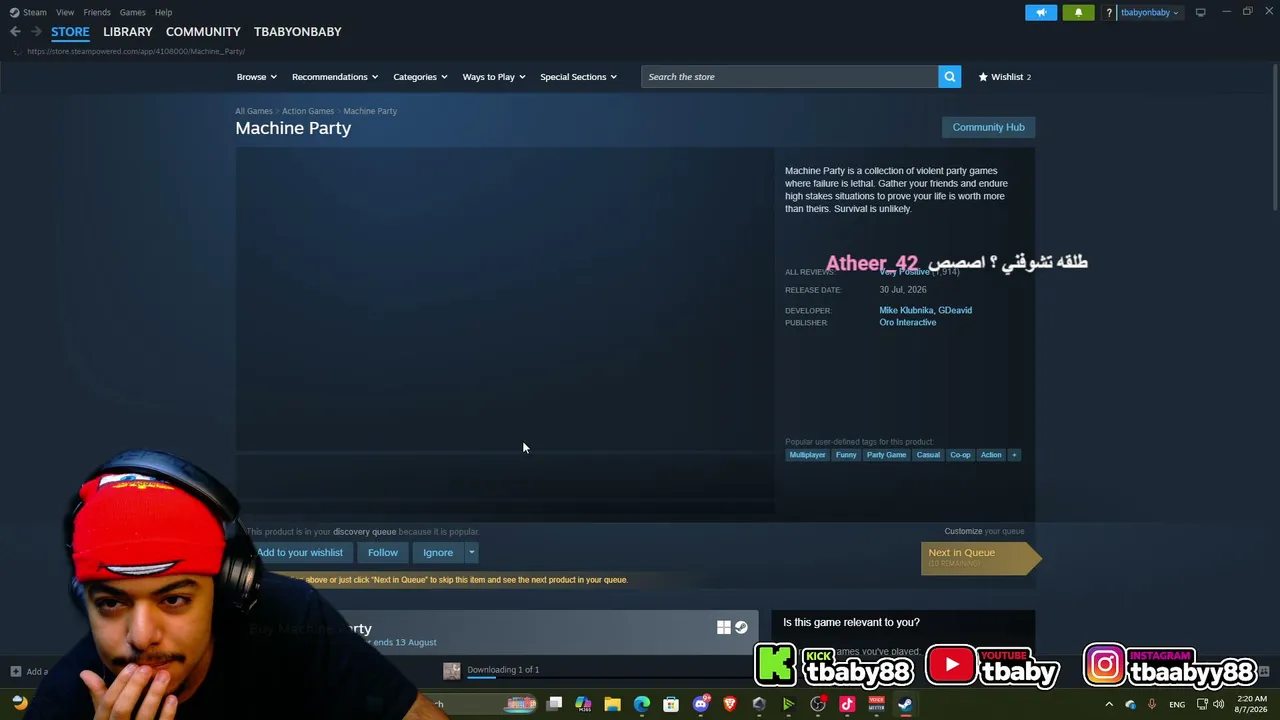Open the Wishlist page
Screen dimensions: 1280x720
tap(1005, 77)
